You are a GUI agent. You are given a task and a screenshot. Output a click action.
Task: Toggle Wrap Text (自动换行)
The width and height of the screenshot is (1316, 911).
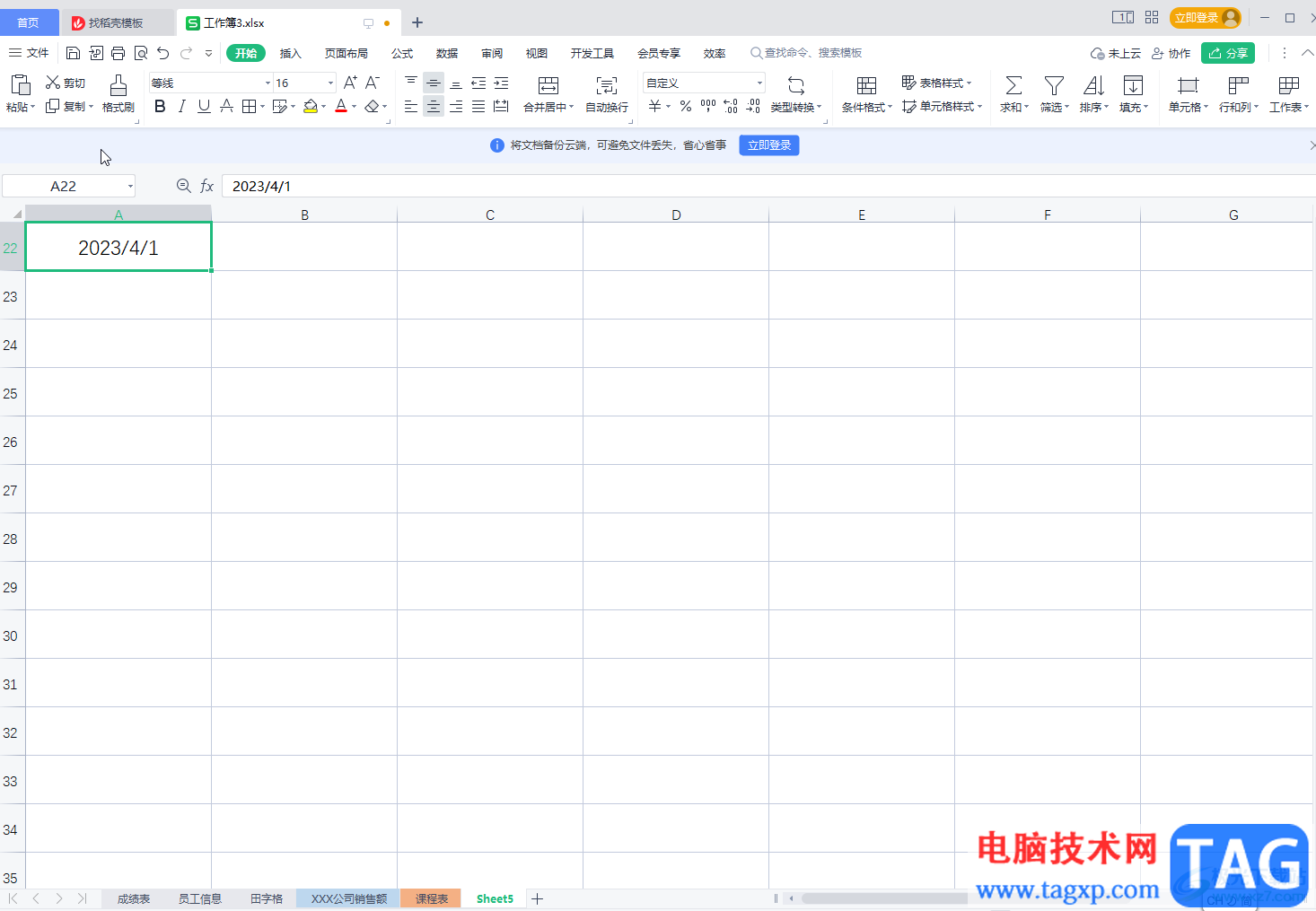coord(607,93)
